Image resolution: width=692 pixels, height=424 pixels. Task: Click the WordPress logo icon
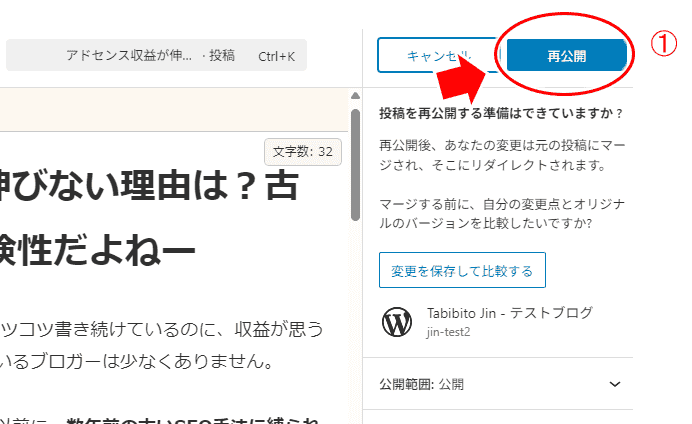(x=397, y=321)
